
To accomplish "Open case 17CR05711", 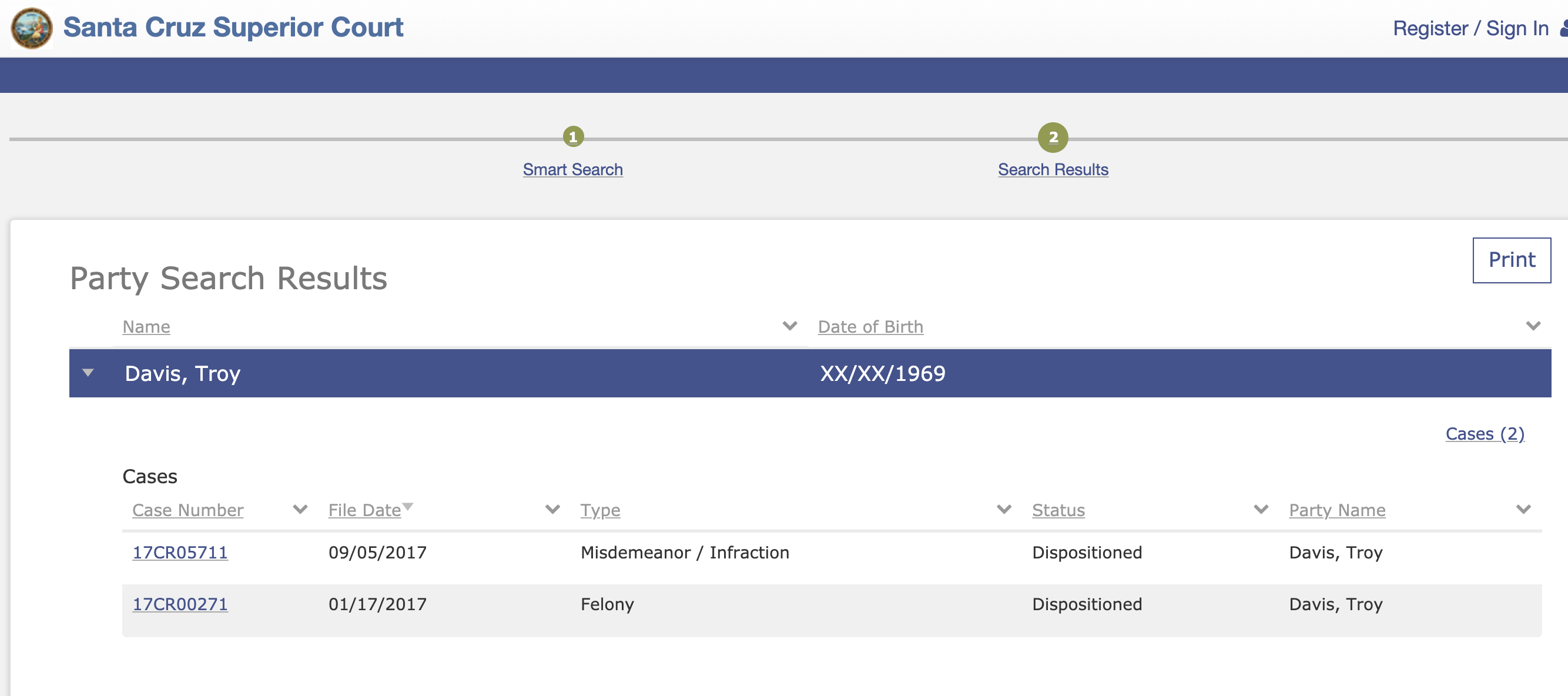I will coord(180,553).
